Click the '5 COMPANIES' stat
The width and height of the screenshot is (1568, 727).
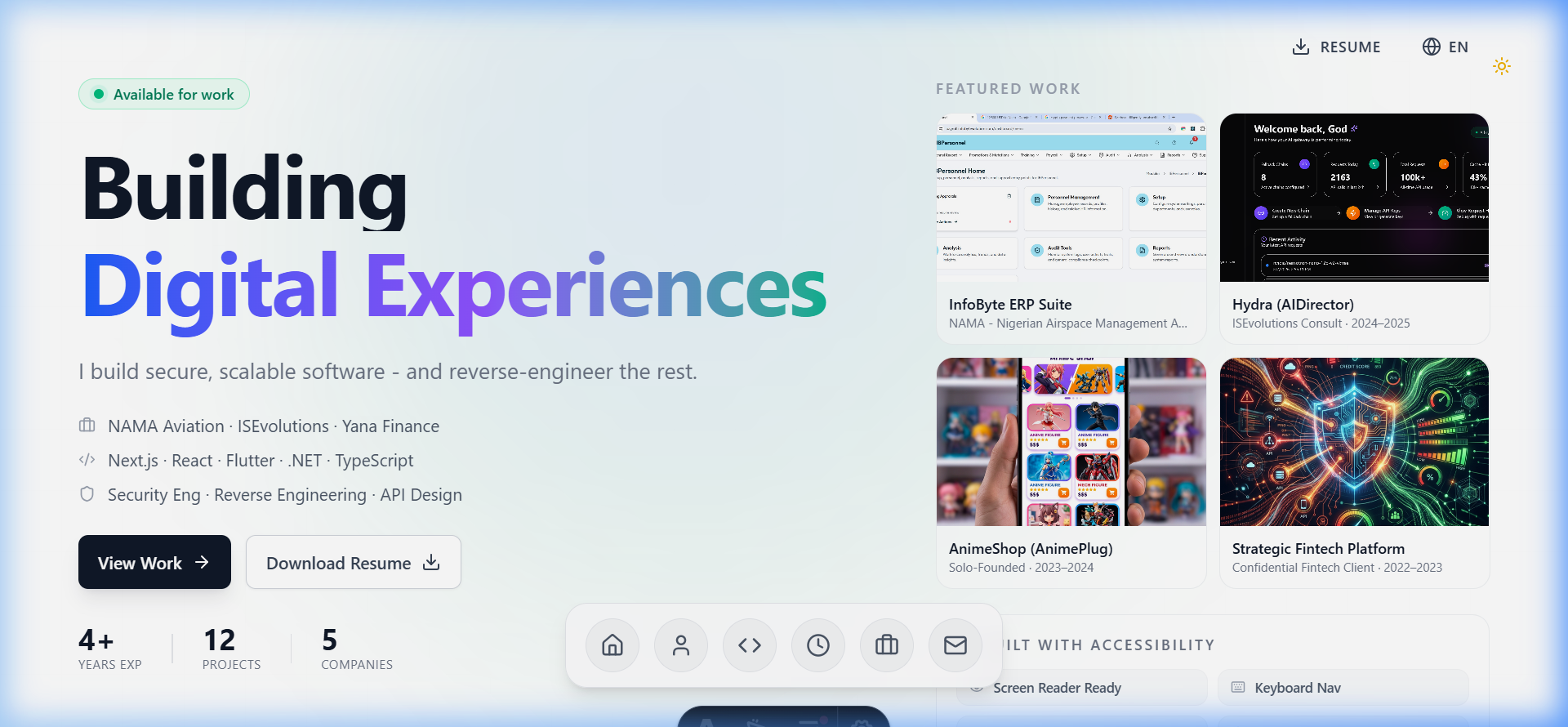click(x=357, y=649)
